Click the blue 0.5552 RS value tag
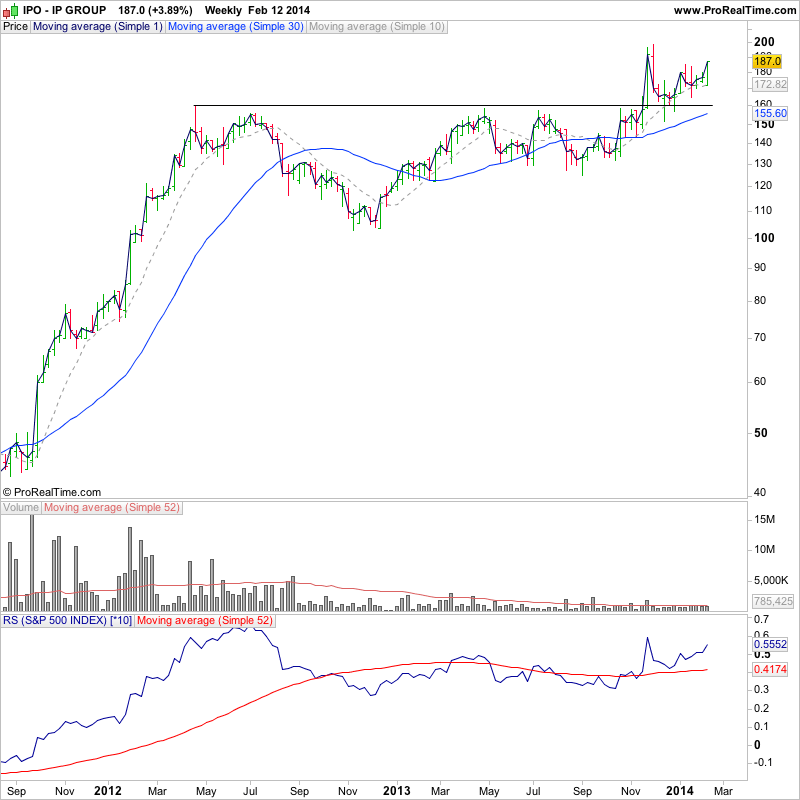This screenshot has height=800, width=800. tap(770, 644)
